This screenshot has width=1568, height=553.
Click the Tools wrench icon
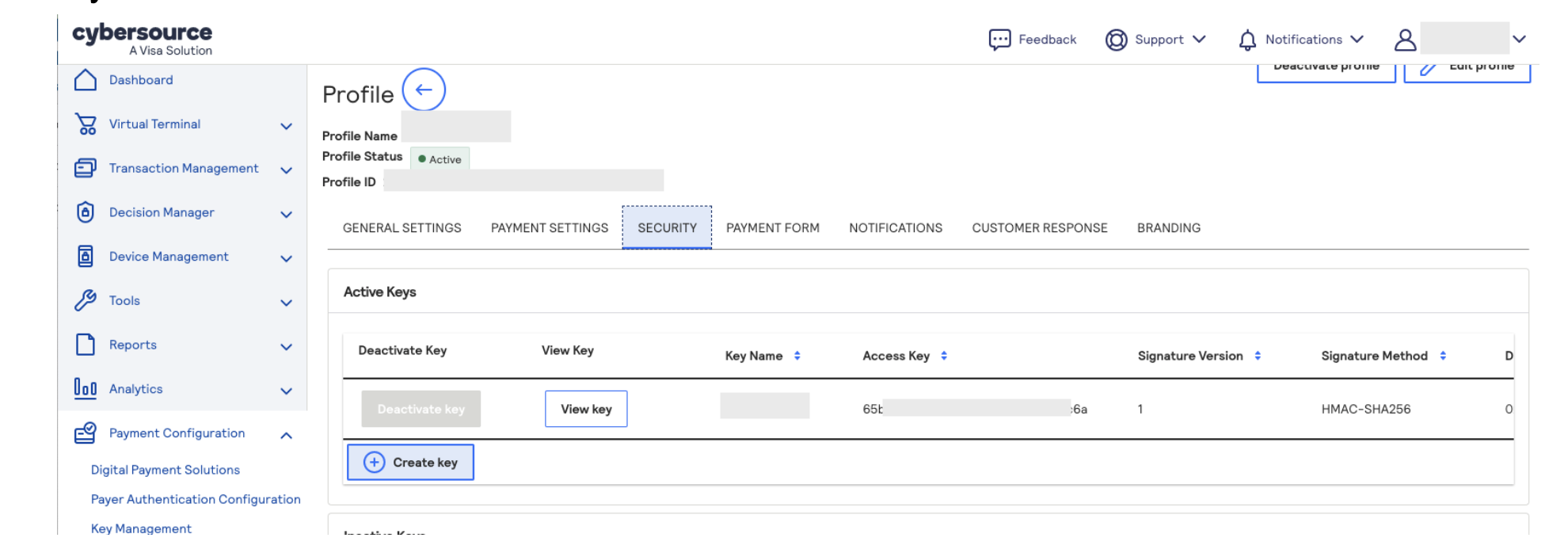86,300
